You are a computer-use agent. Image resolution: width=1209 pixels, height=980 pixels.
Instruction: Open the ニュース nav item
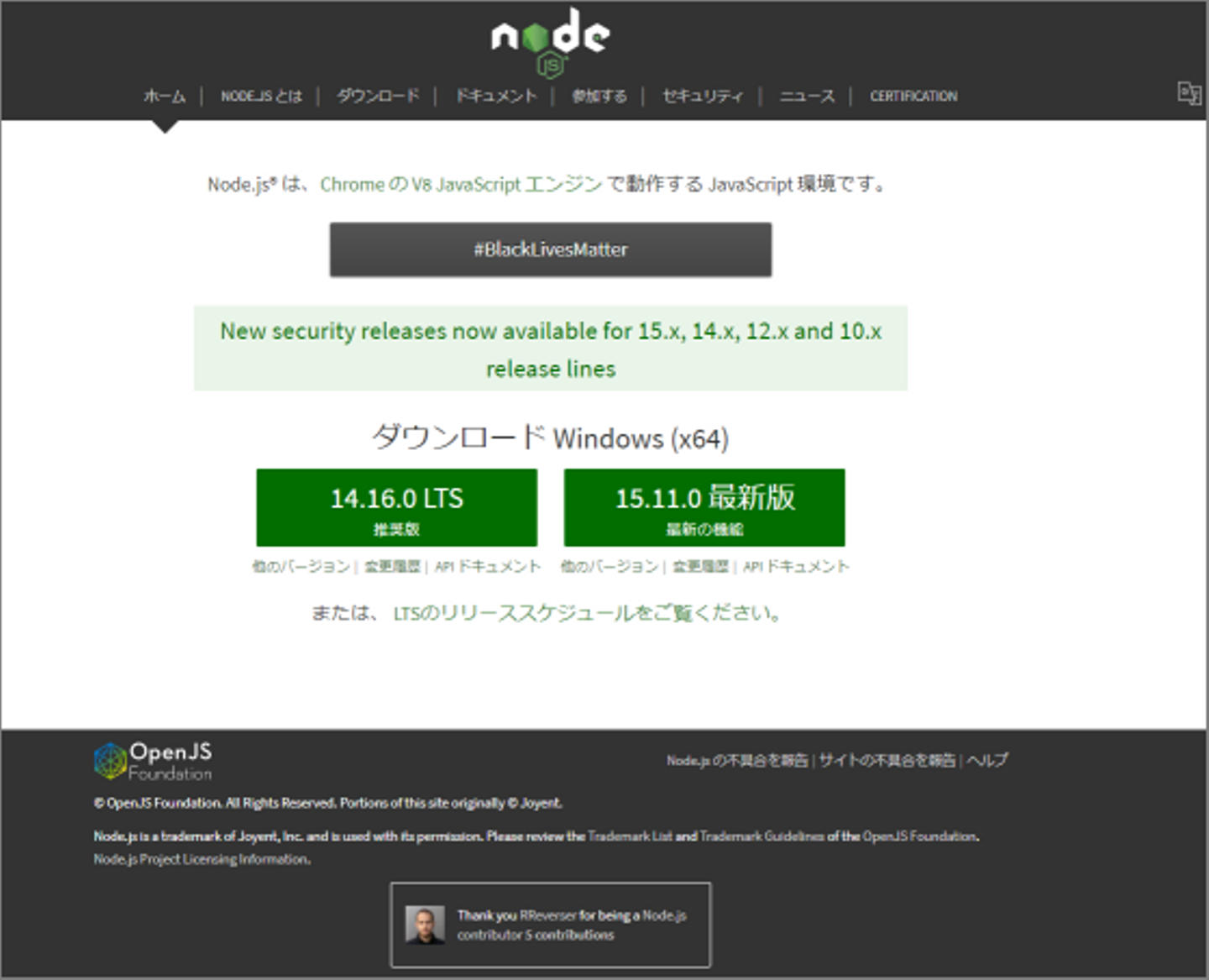807,96
